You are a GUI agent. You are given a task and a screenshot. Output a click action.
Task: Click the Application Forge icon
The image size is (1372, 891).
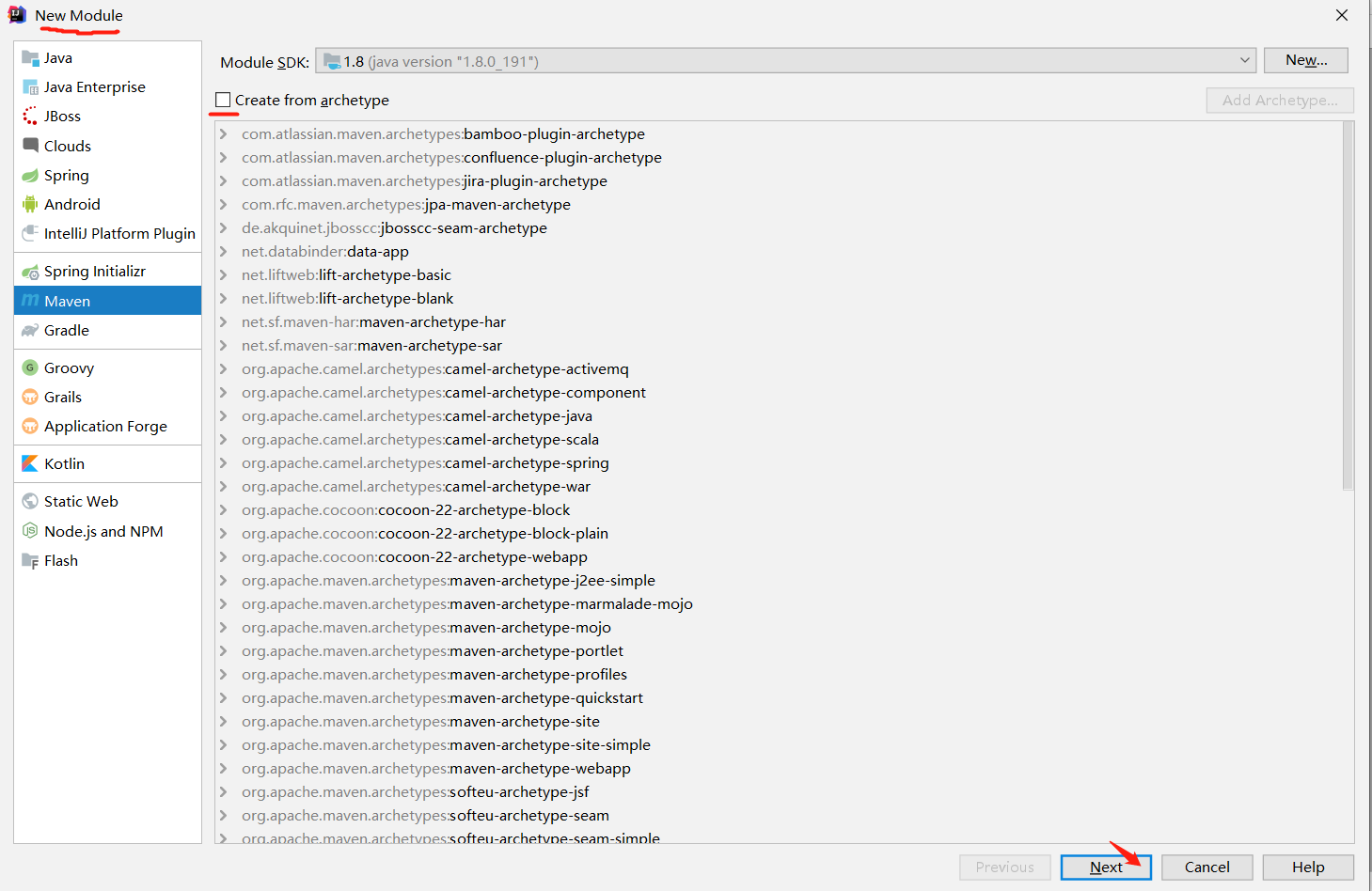point(30,427)
